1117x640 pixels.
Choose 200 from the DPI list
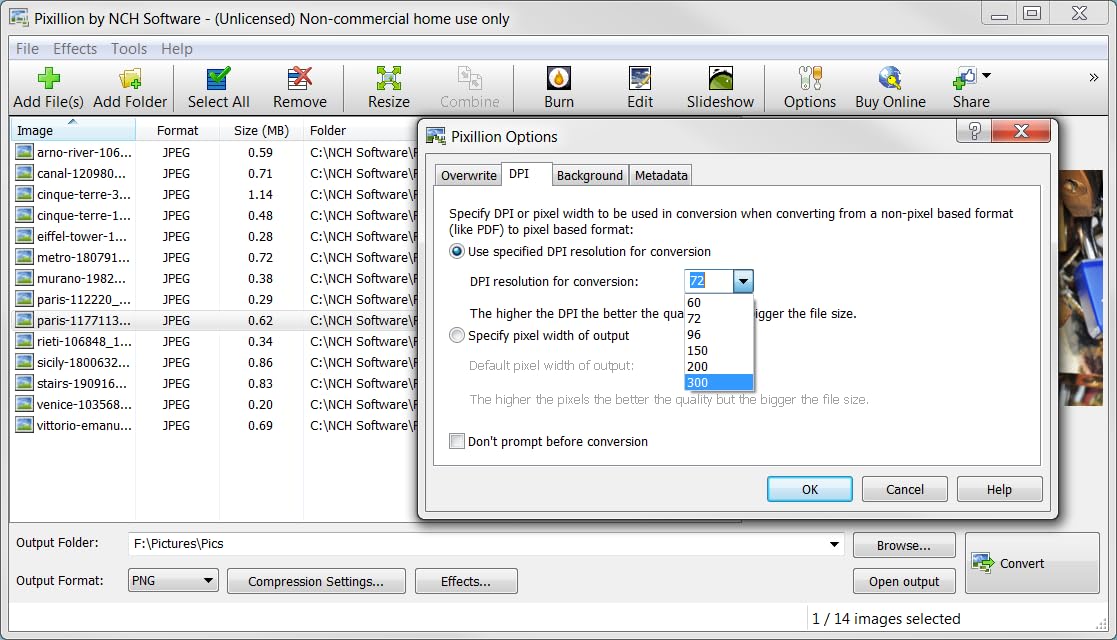pyautogui.click(x=719, y=366)
